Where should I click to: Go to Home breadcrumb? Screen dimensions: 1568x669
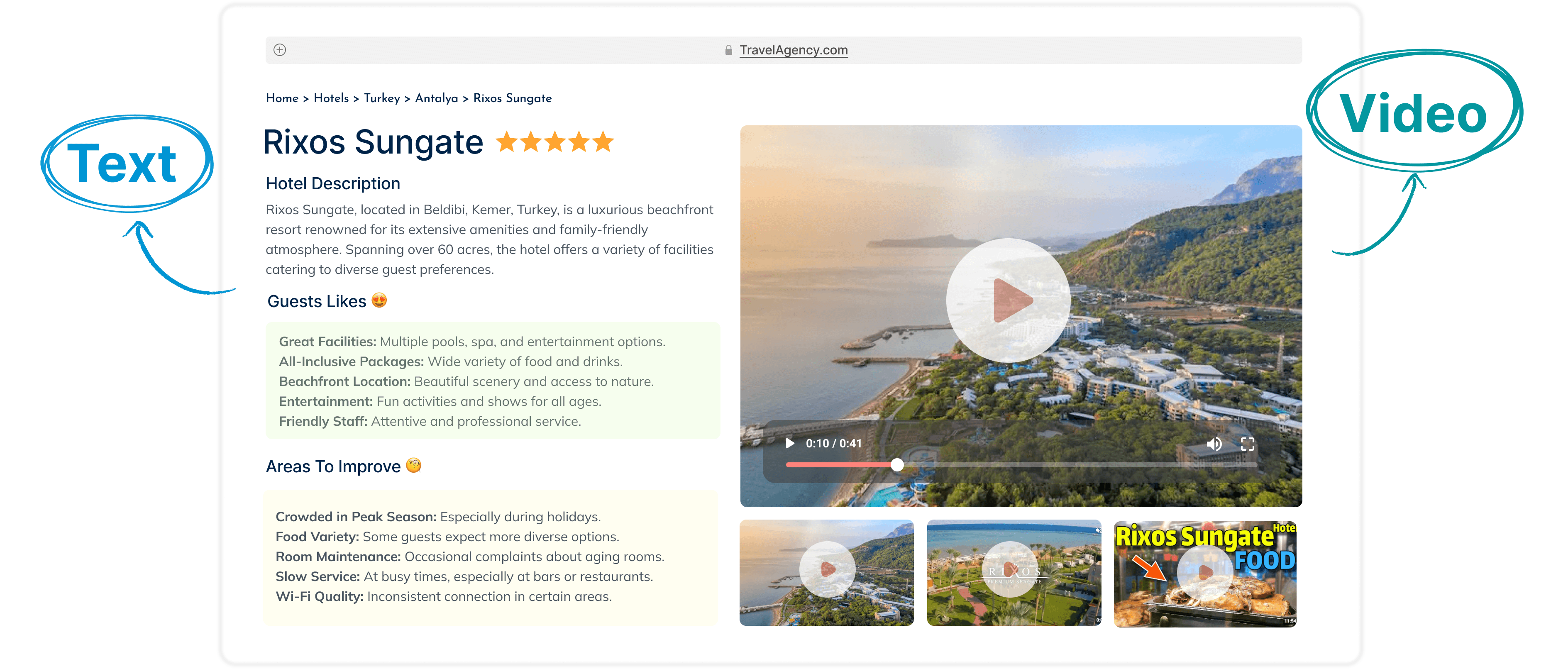tap(282, 98)
